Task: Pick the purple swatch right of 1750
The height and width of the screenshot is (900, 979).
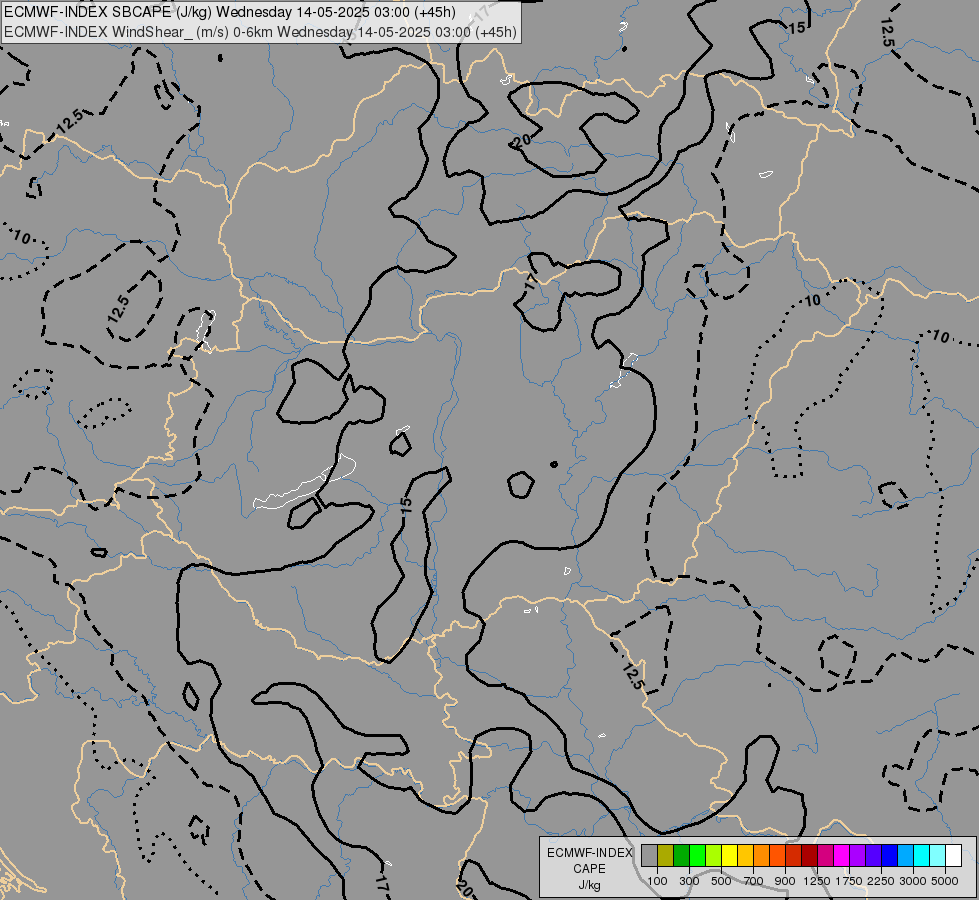Action: tap(858, 855)
